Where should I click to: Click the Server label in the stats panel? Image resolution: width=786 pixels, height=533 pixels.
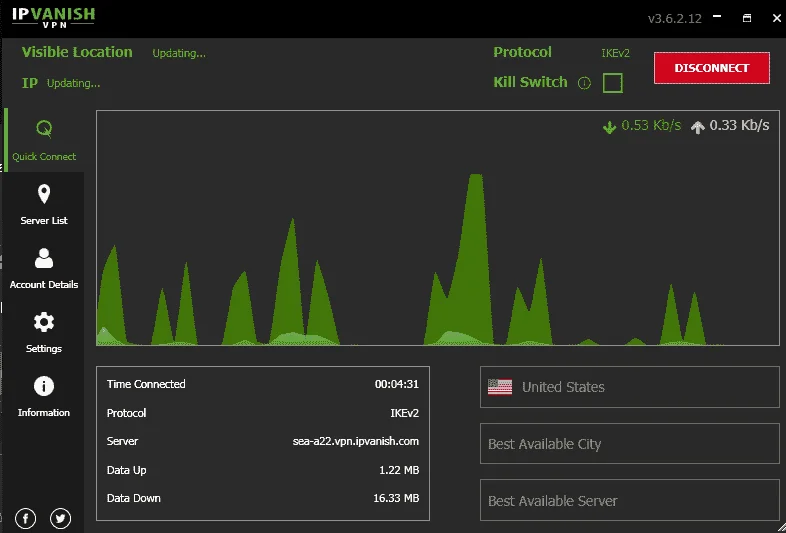[122, 441]
